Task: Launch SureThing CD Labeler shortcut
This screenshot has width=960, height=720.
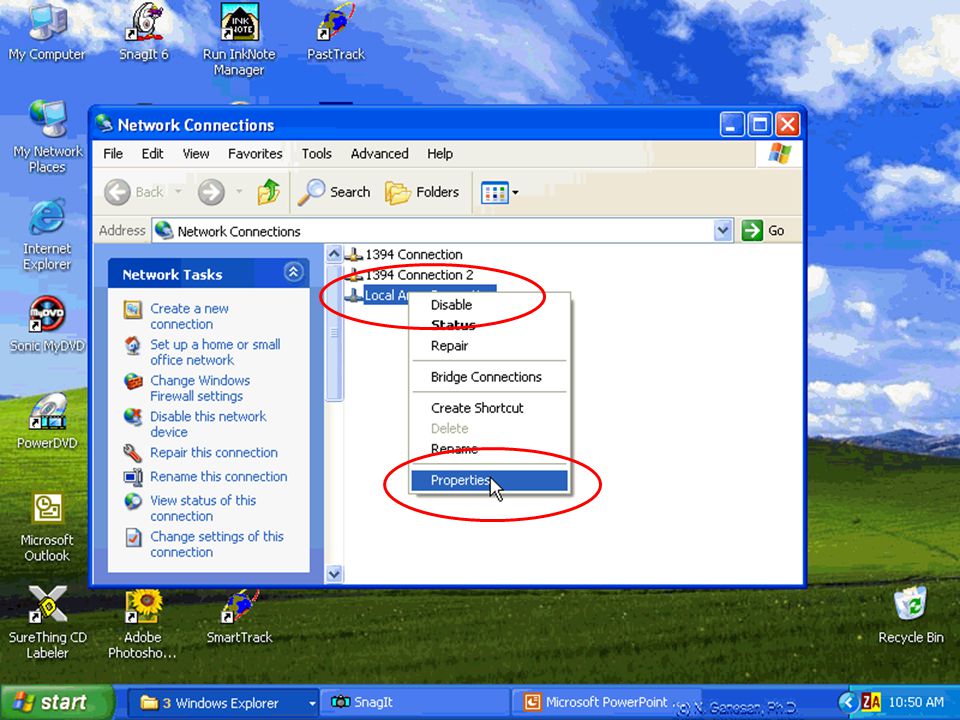Action: pyautogui.click(x=48, y=623)
